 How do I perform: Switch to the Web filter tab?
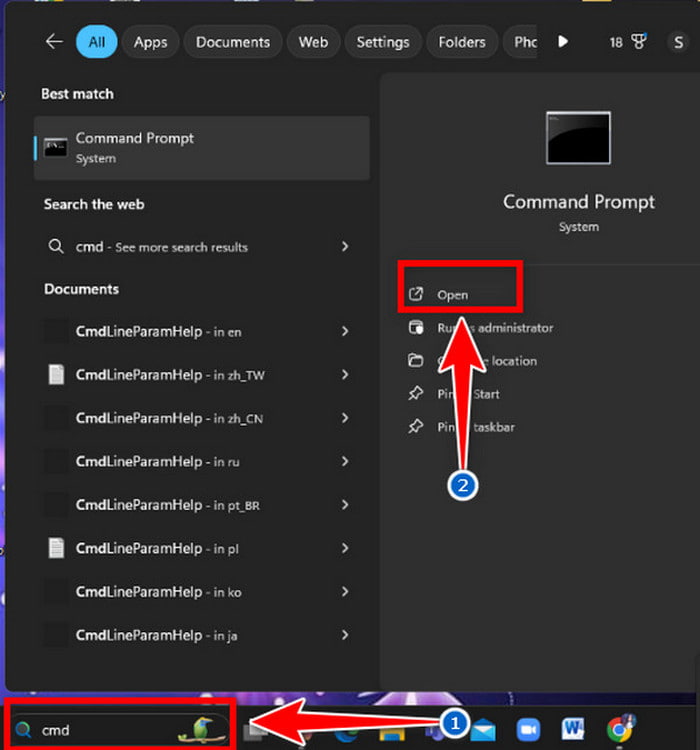tap(313, 42)
